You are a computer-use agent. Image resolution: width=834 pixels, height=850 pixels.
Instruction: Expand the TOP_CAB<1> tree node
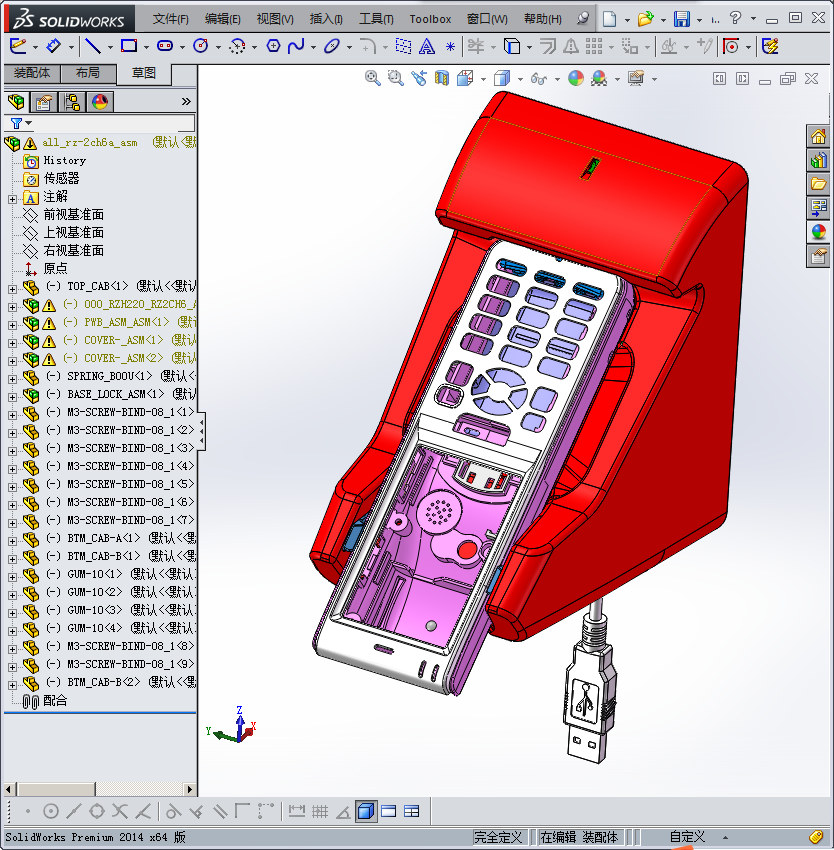pyautogui.click(x=12, y=289)
